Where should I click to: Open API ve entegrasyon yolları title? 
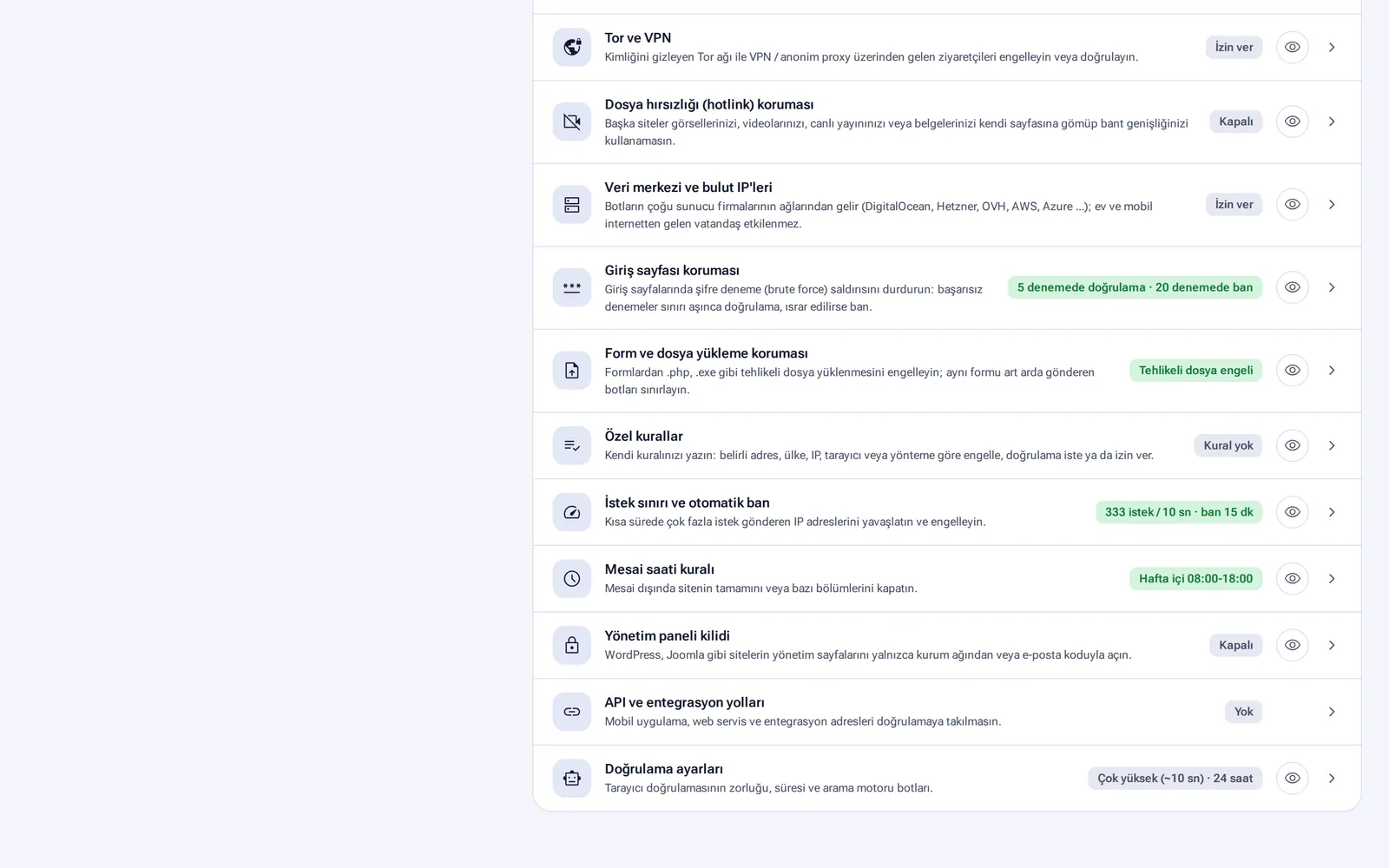pyautogui.click(x=684, y=702)
